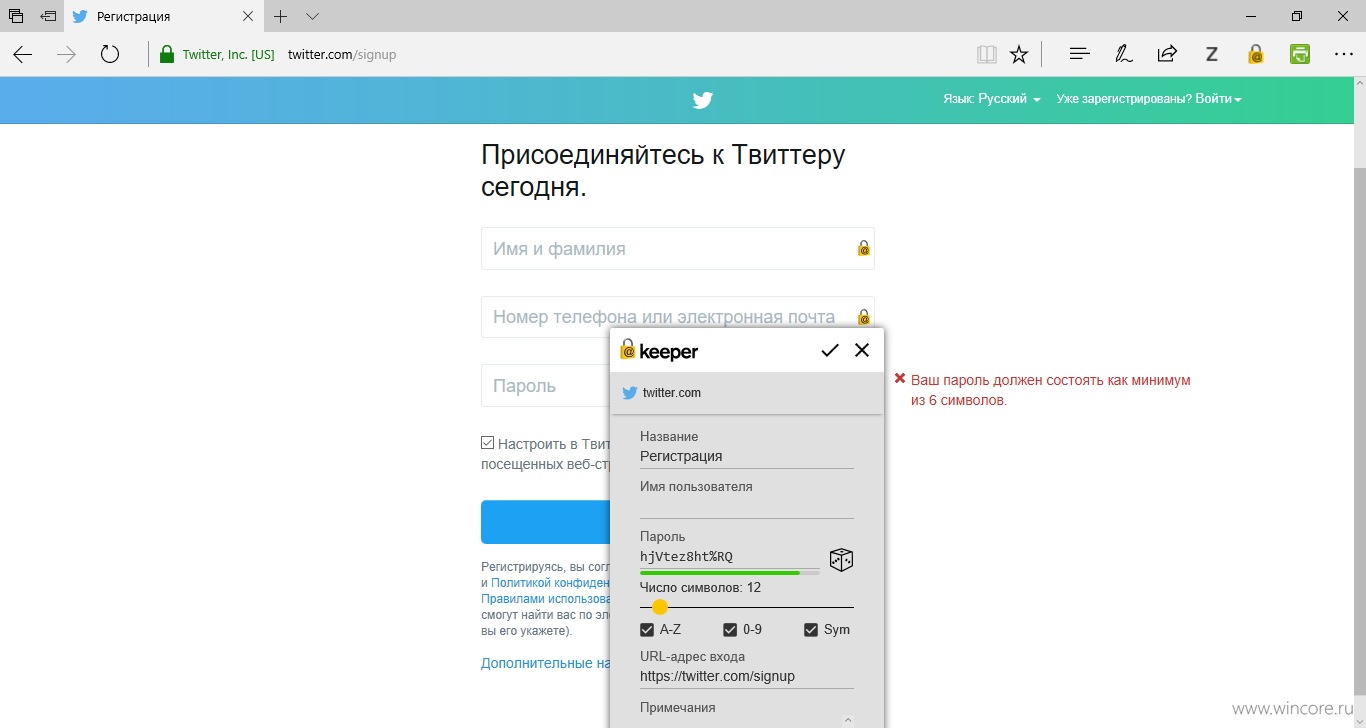Close the Keeper popup with X
Image resolution: width=1366 pixels, height=728 pixels.
point(862,350)
